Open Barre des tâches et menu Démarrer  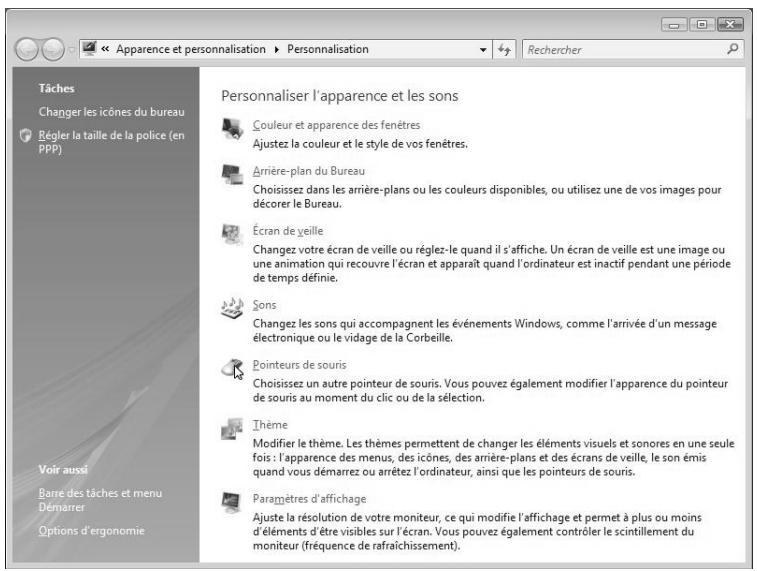pyautogui.click(x=100, y=500)
